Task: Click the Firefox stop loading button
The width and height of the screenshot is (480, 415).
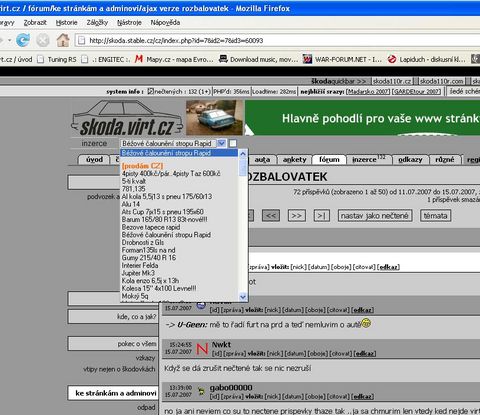Action: (43, 40)
